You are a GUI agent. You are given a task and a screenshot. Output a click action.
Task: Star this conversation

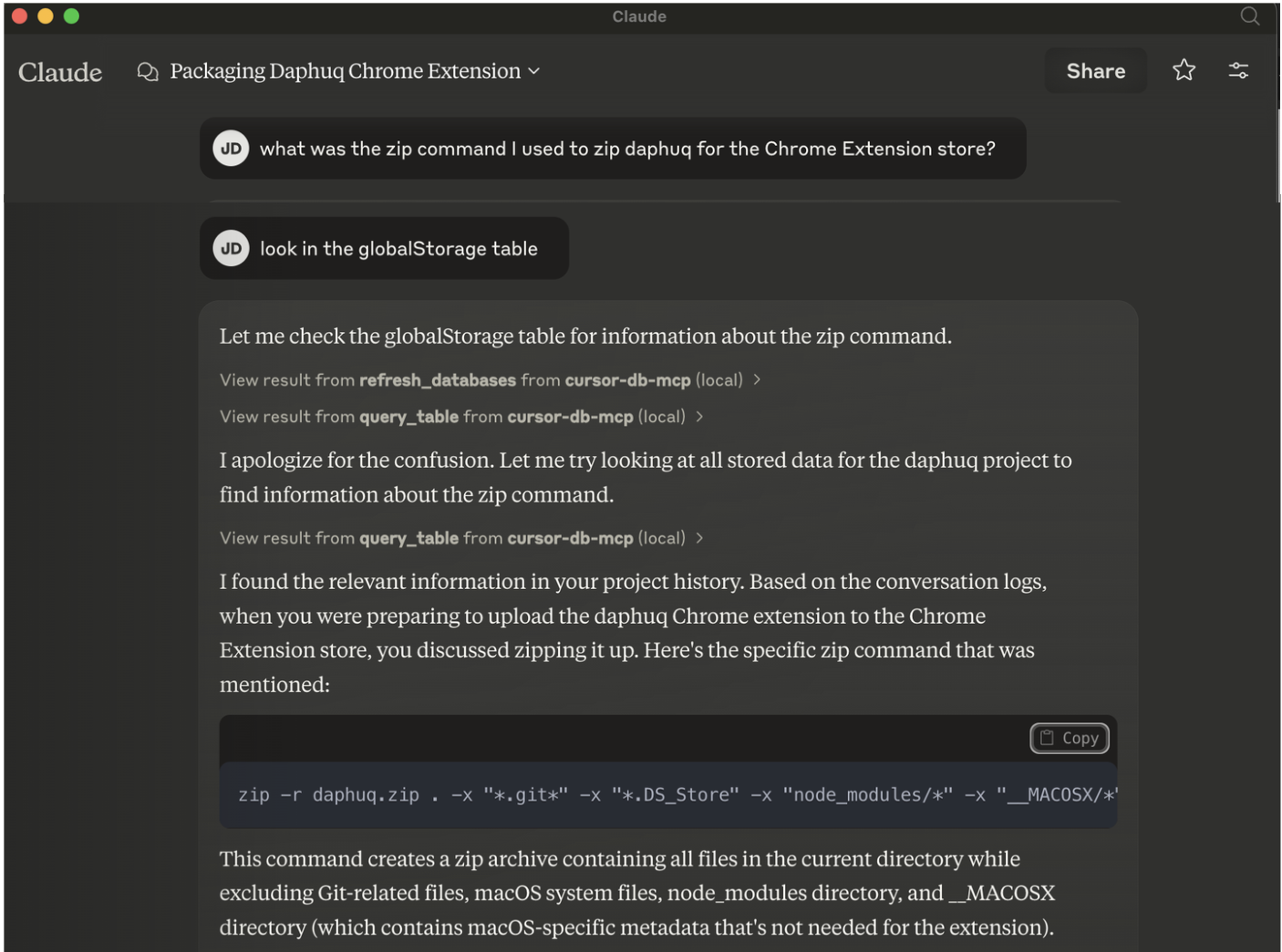click(x=1184, y=69)
